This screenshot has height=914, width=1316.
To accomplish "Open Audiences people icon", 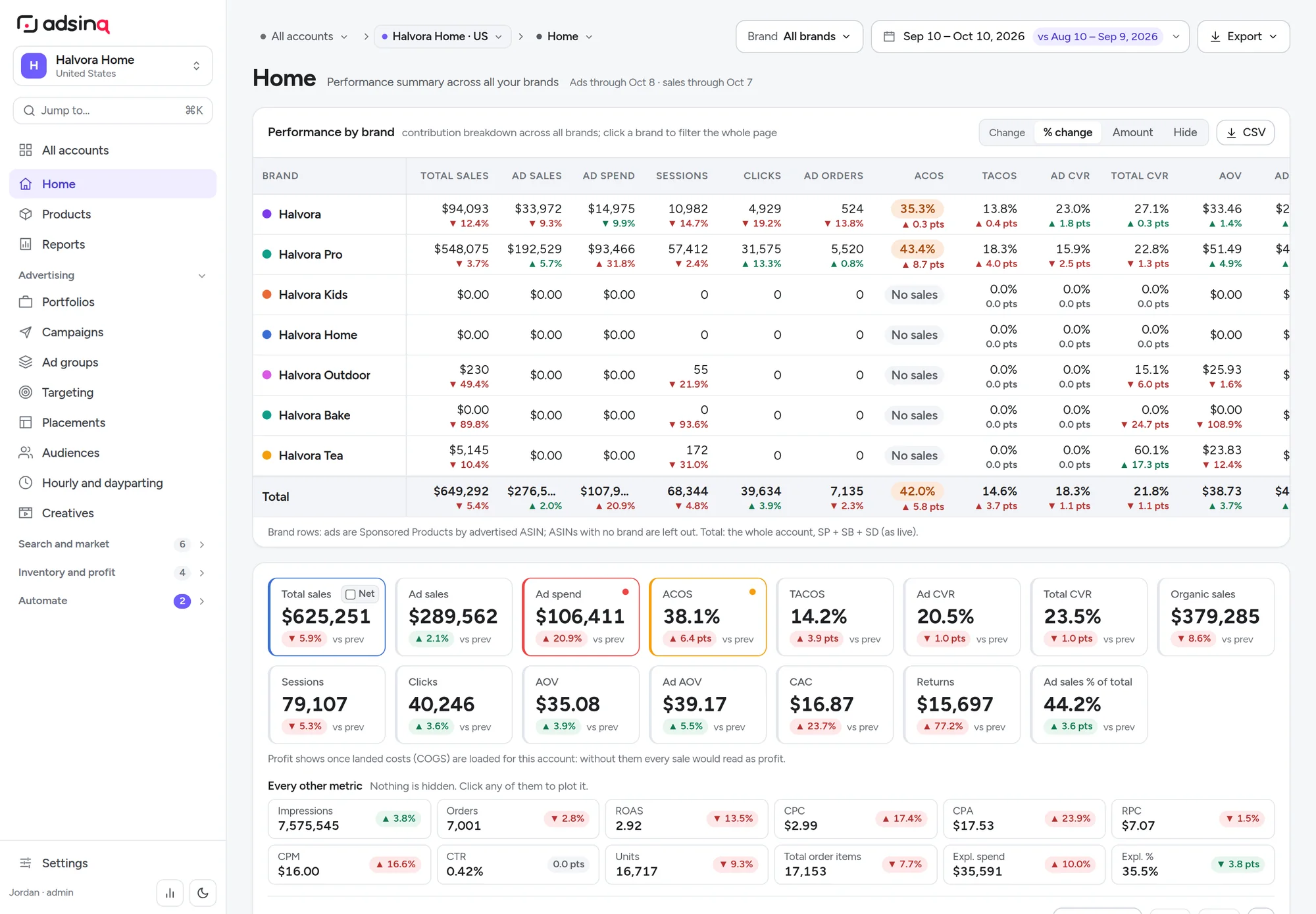I will coord(26,453).
